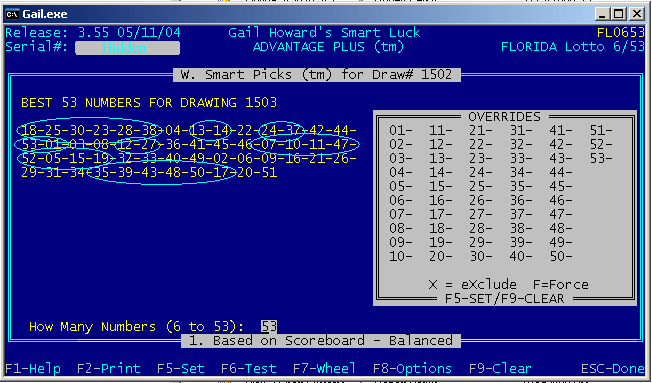The width and height of the screenshot is (652, 383).
Task: Select override slot 03- in Overrides panel
Action: [x=401, y=158]
